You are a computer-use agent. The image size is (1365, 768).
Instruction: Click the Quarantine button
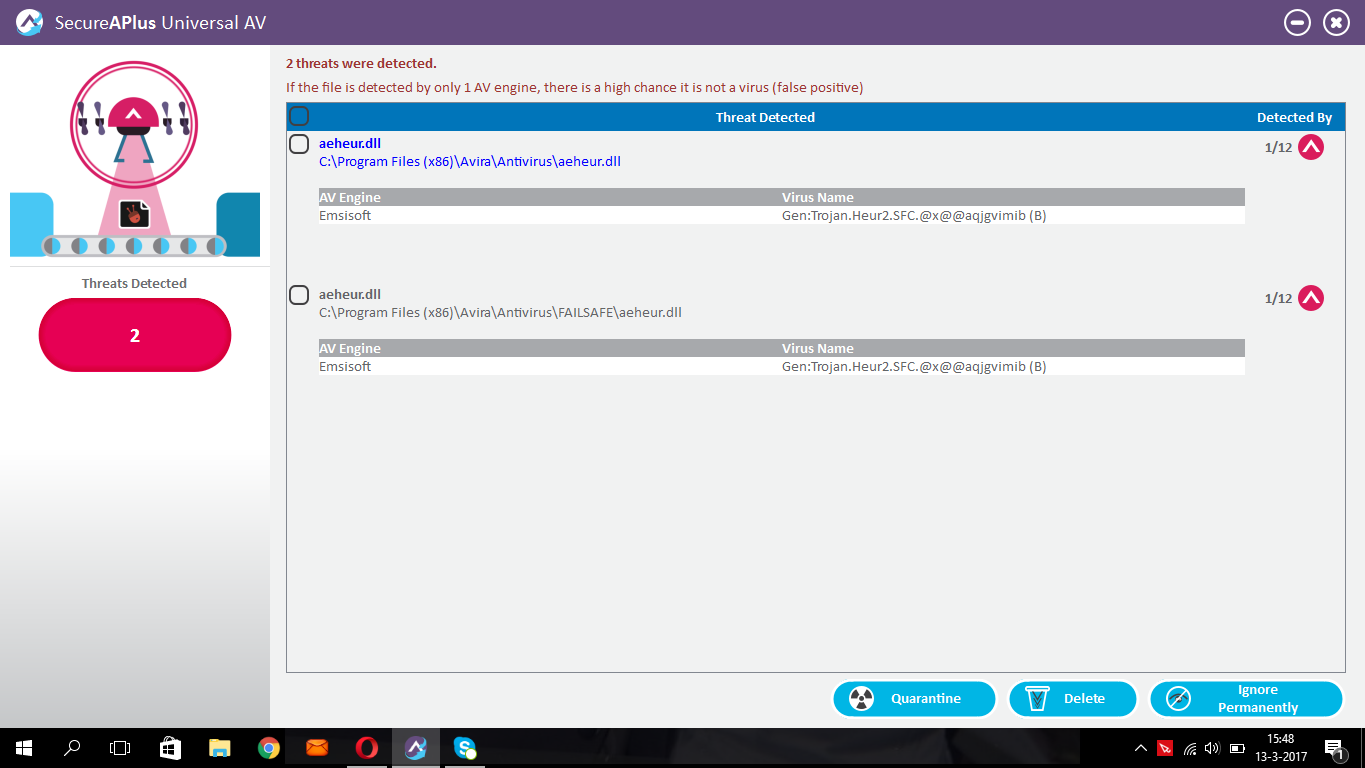tap(914, 699)
